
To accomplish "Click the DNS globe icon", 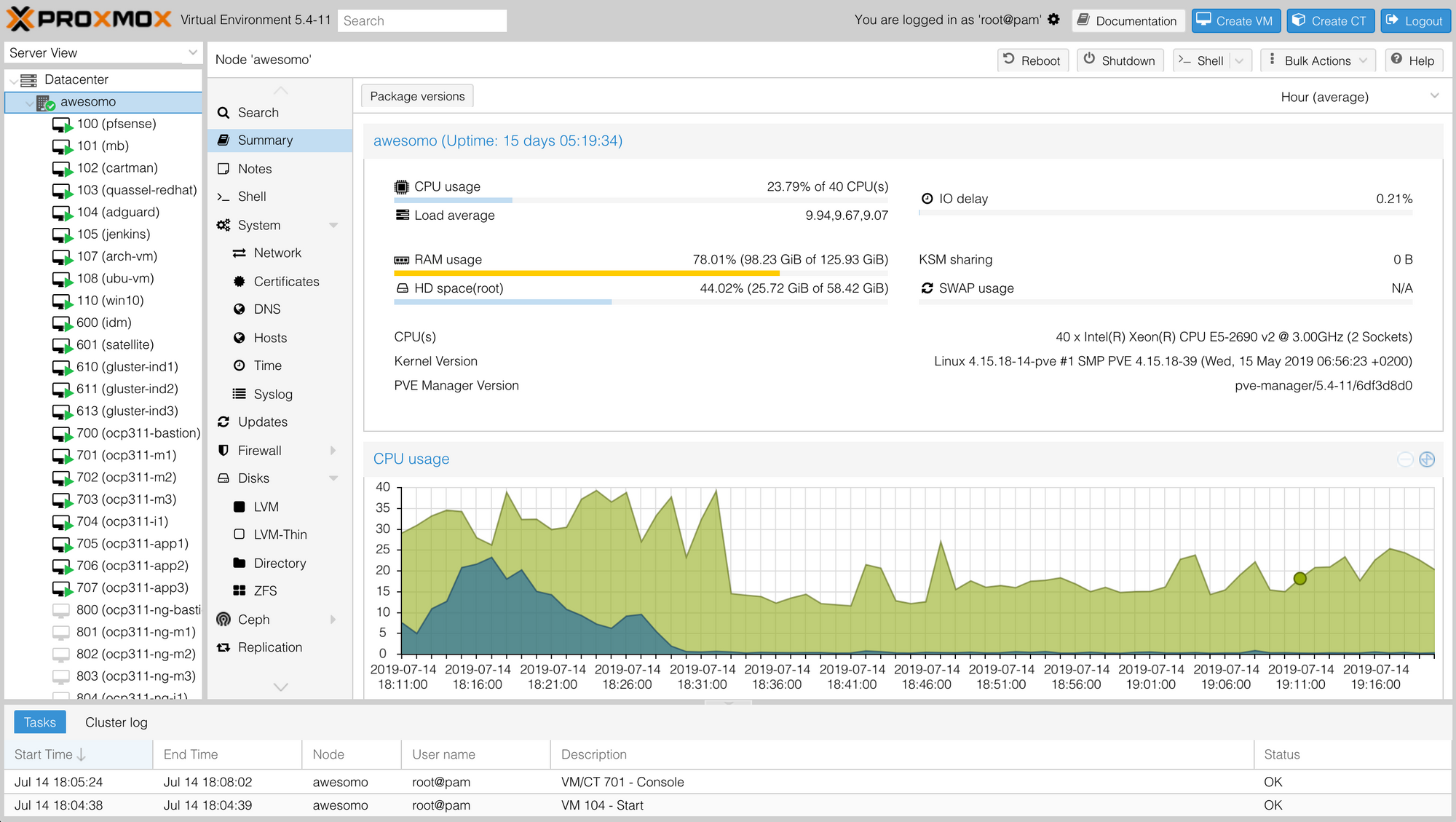I will click(239, 309).
